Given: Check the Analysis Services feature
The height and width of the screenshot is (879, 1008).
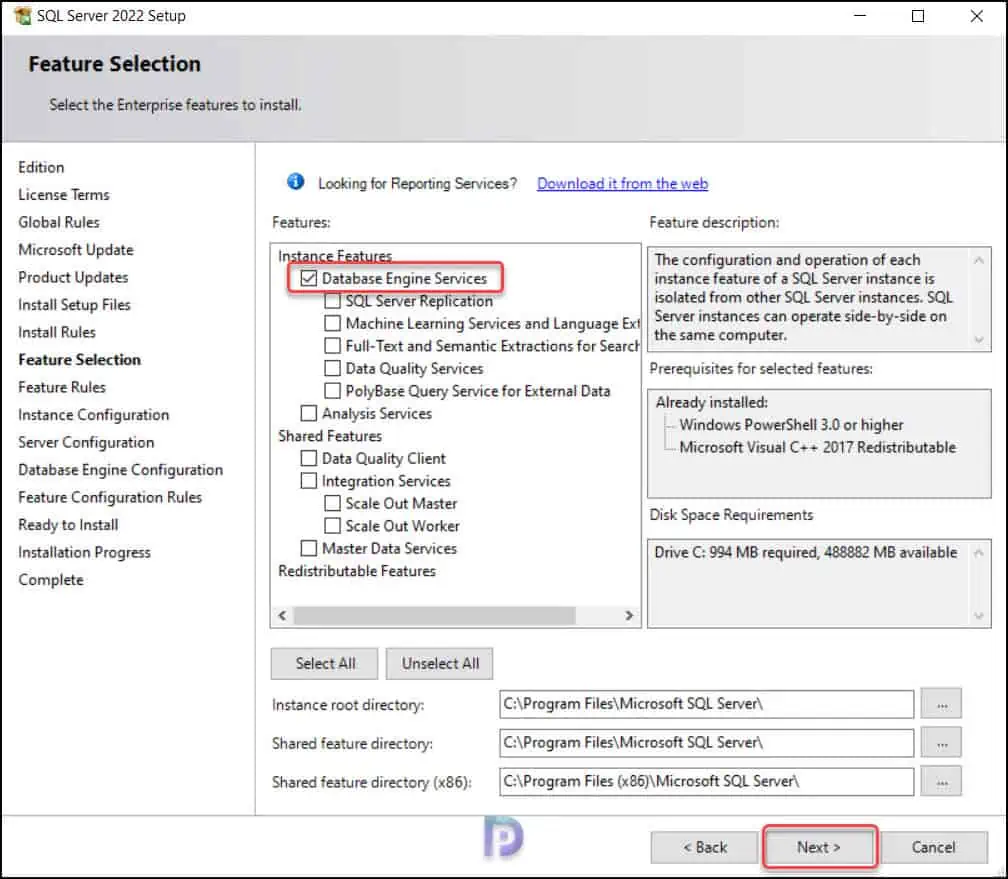Looking at the screenshot, I should tap(309, 413).
